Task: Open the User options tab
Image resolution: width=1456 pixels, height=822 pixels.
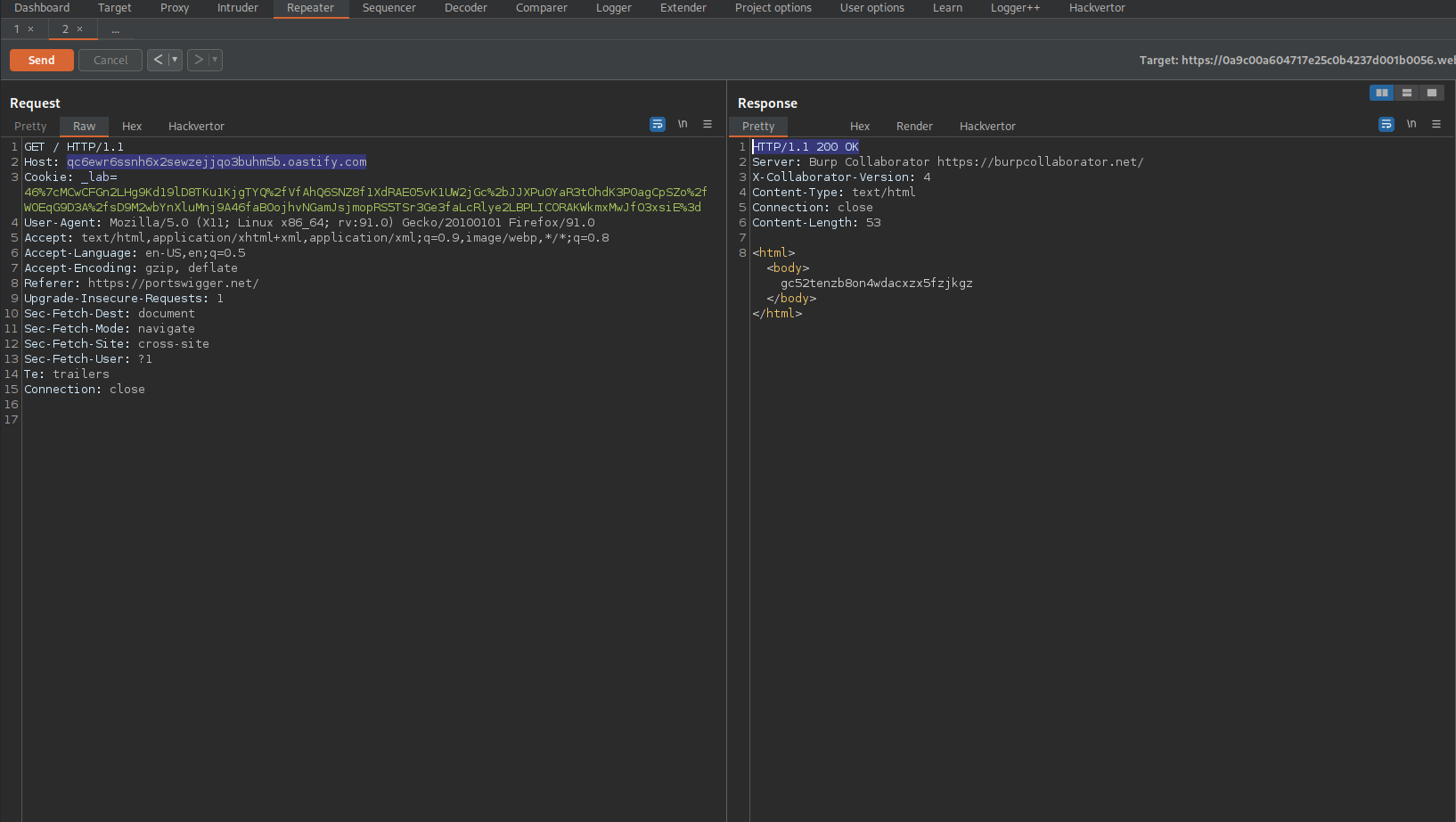Action: [x=872, y=8]
